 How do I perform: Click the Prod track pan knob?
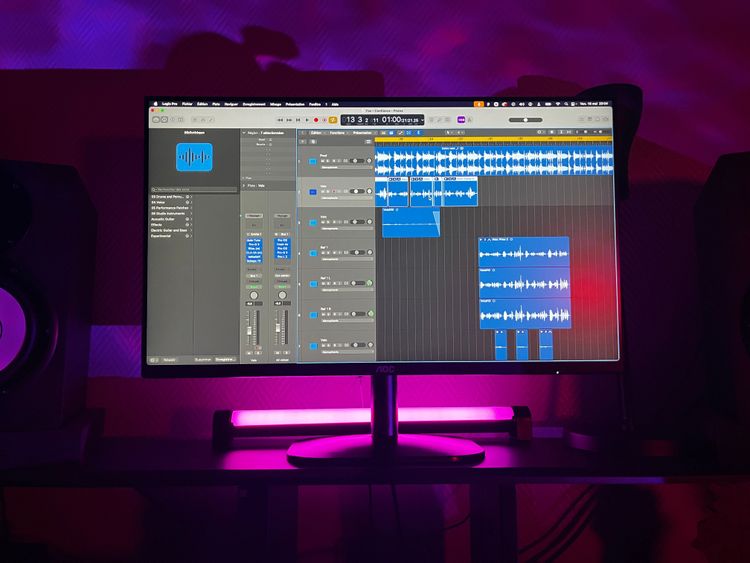point(369,161)
